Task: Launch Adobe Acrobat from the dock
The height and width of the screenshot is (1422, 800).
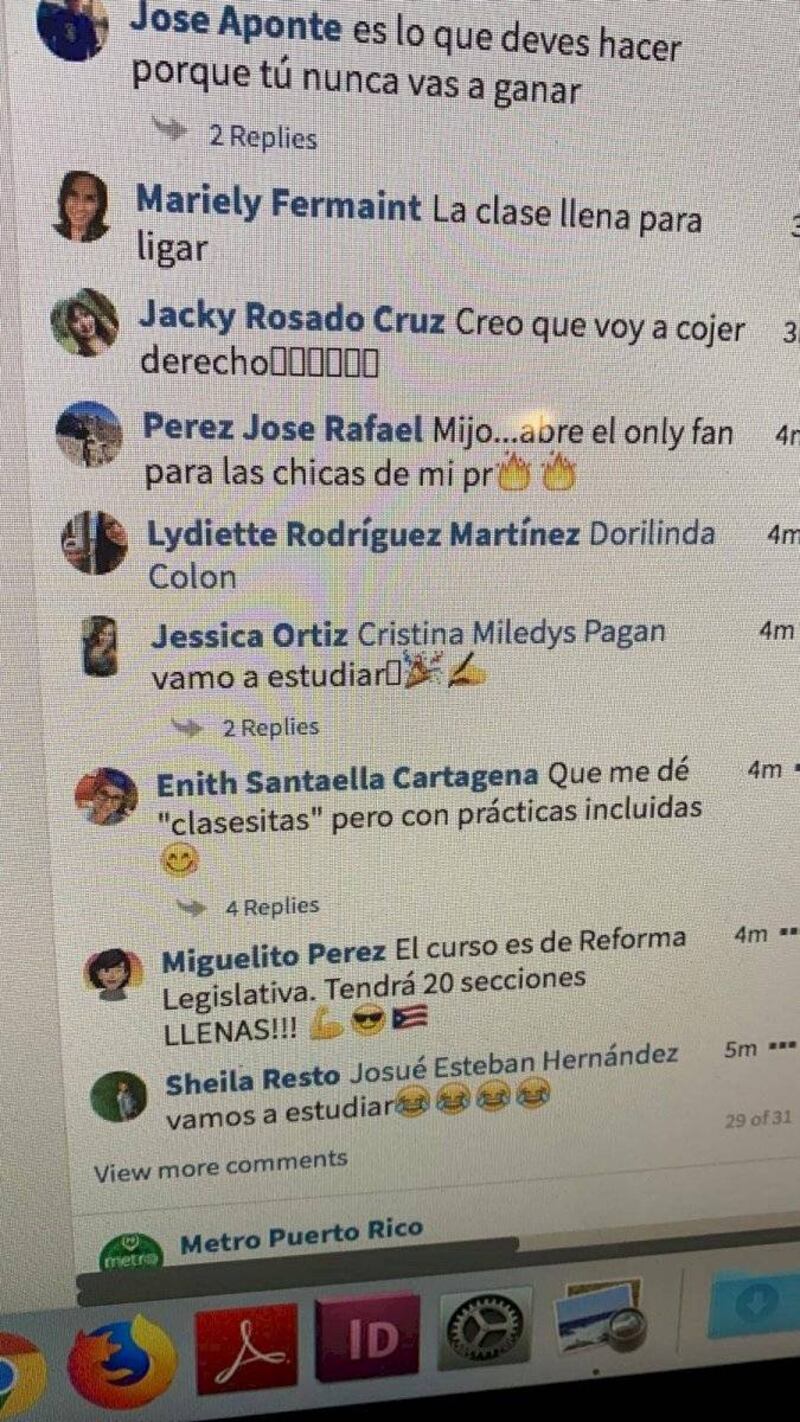Action: pyautogui.click(x=247, y=1349)
